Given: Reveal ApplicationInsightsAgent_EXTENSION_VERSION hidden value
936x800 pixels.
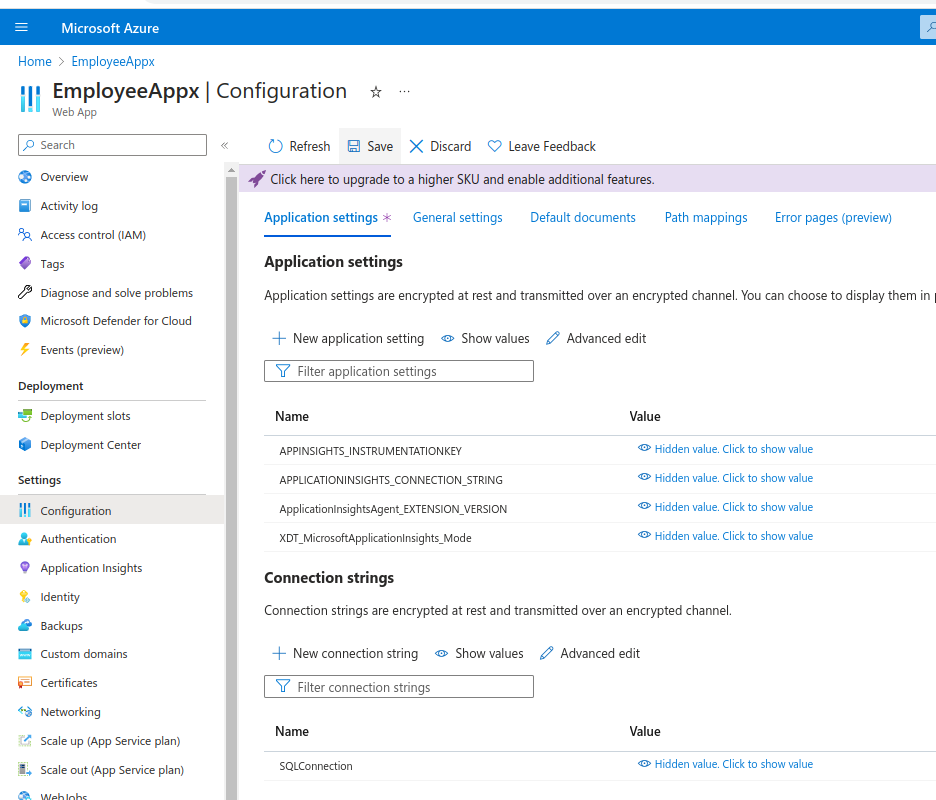Looking at the screenshot, I should 725,507.
